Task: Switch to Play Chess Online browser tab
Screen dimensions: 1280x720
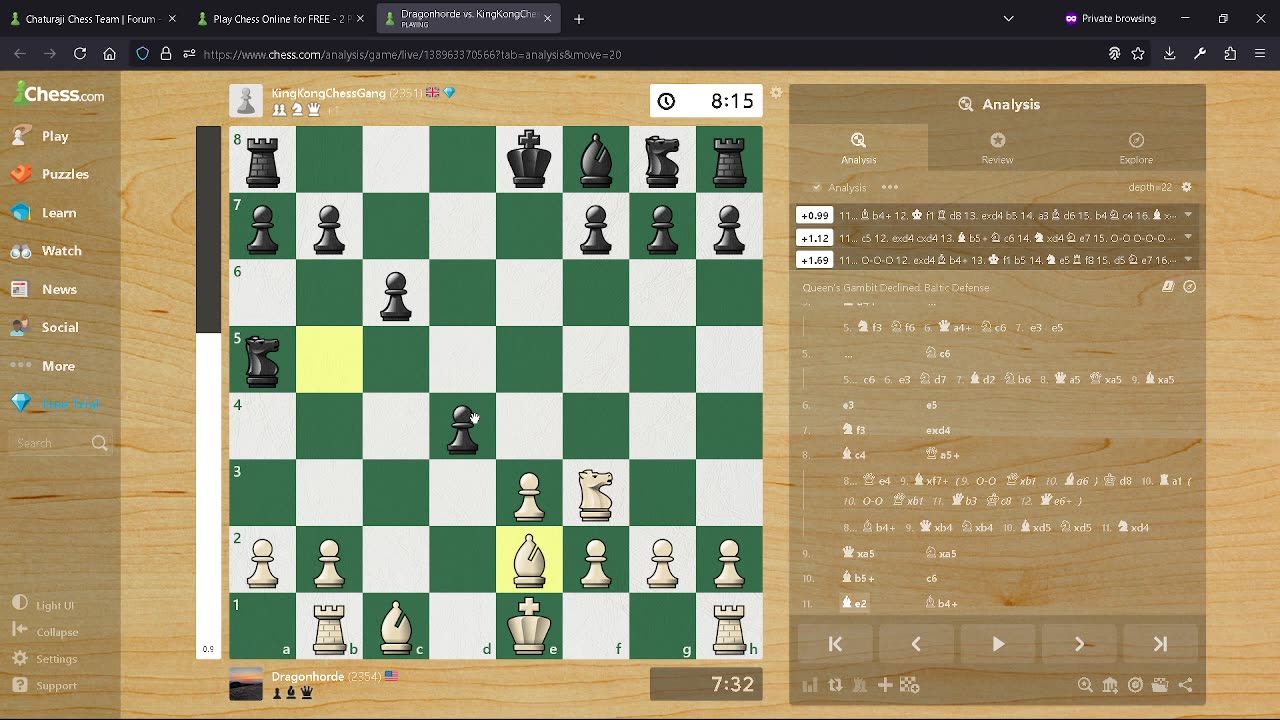Action: pyautogui.click(x=280, y=18)
